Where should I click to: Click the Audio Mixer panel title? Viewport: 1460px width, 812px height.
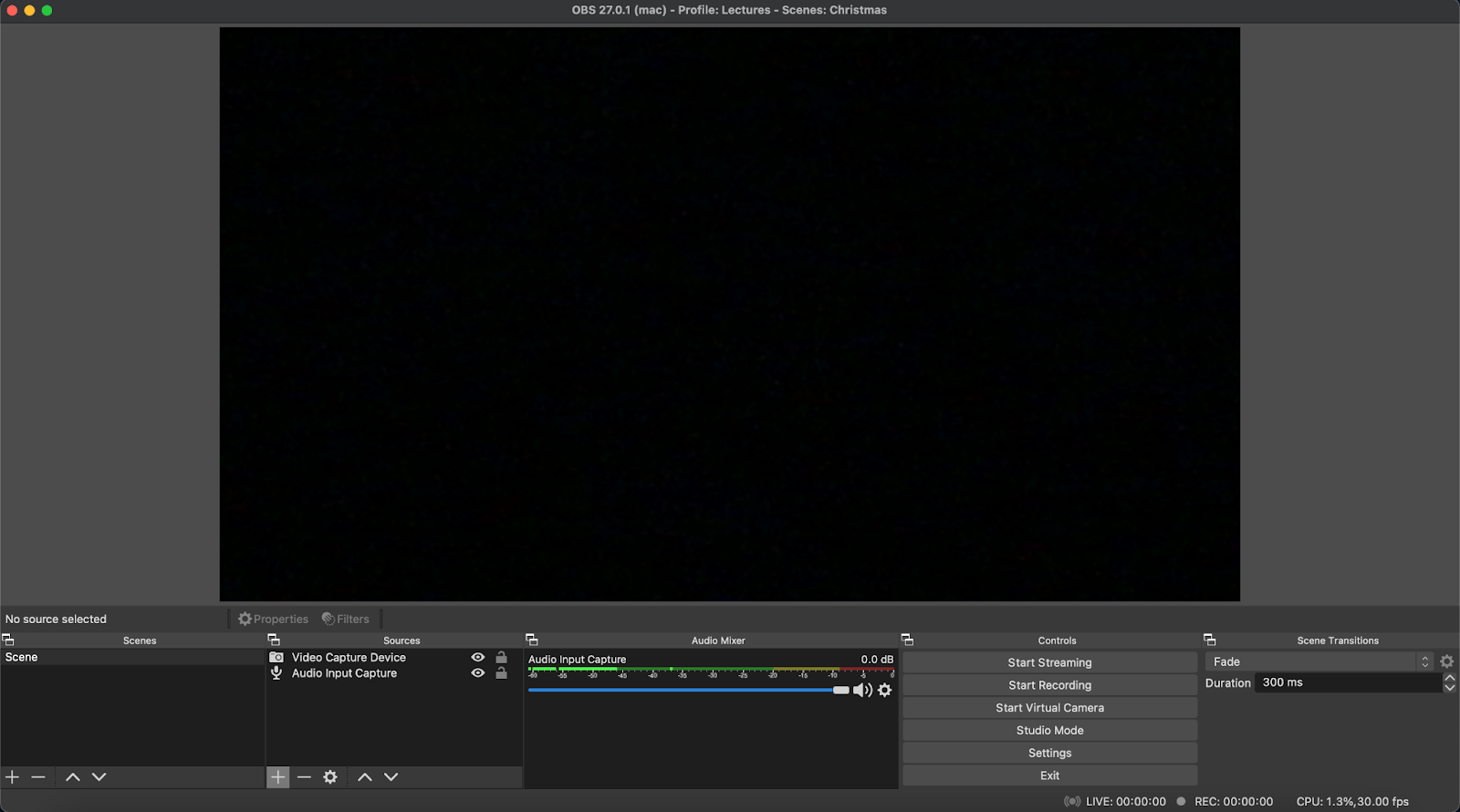click(x=718, y=640)
